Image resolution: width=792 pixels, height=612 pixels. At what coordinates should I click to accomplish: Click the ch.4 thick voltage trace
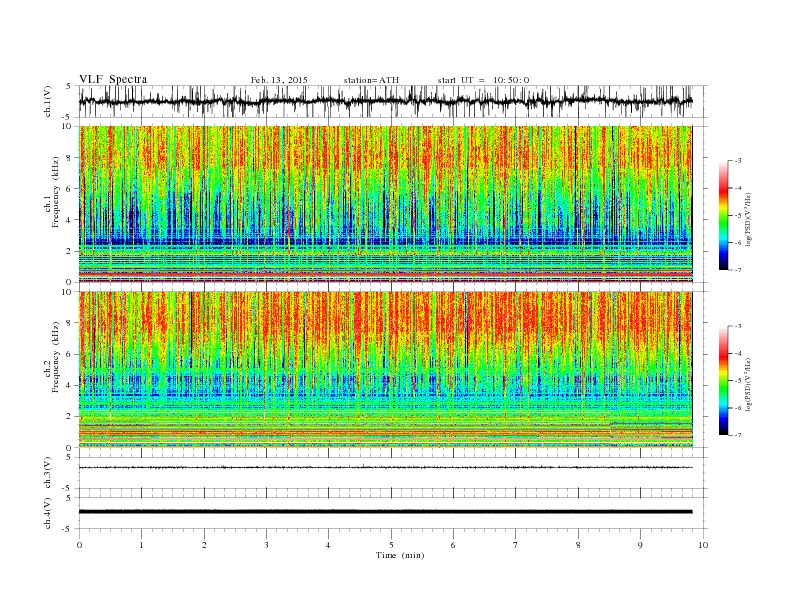[385, 512]
